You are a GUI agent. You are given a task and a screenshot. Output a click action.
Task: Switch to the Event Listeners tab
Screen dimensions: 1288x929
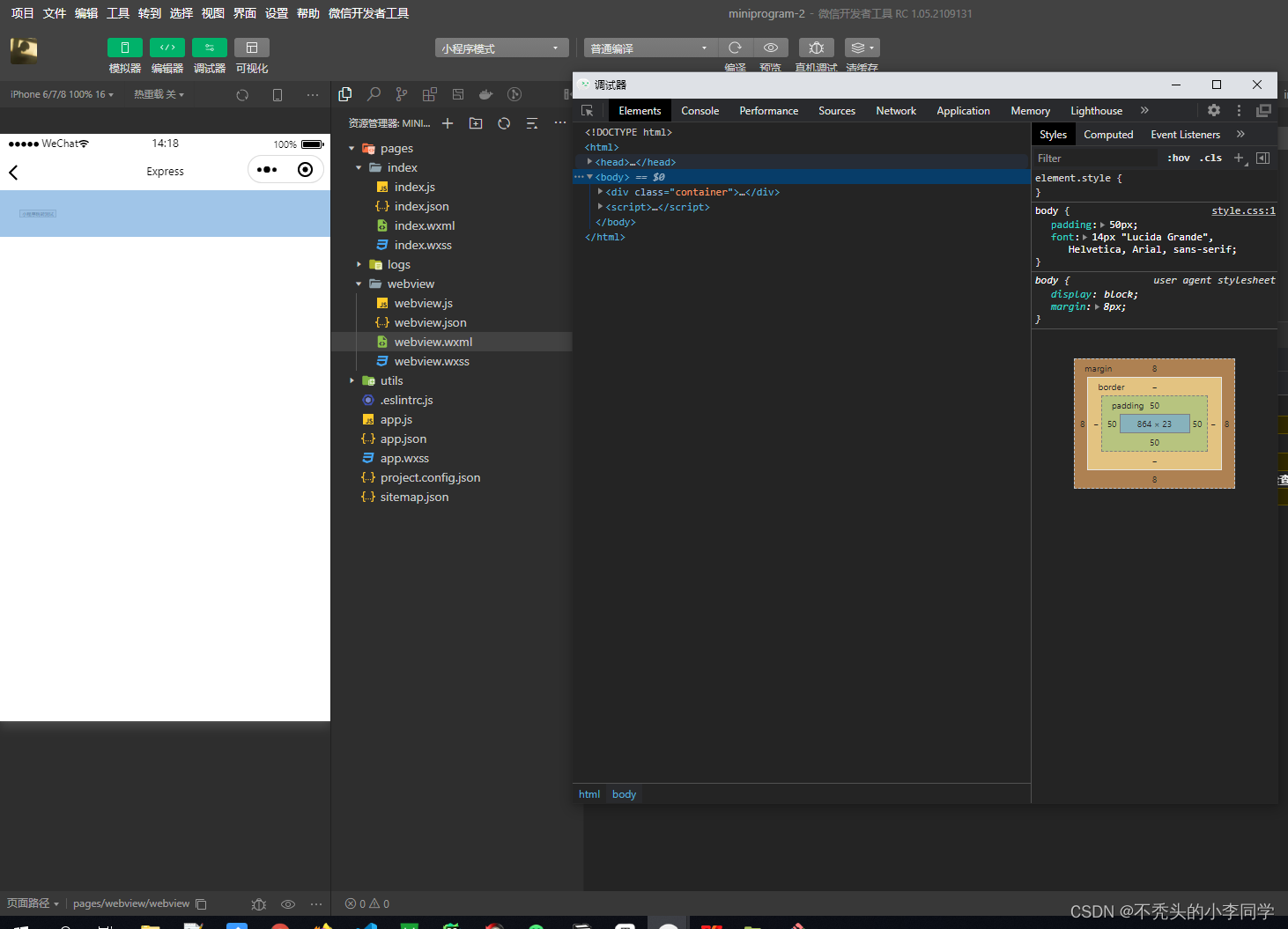tap(1185, 135)
